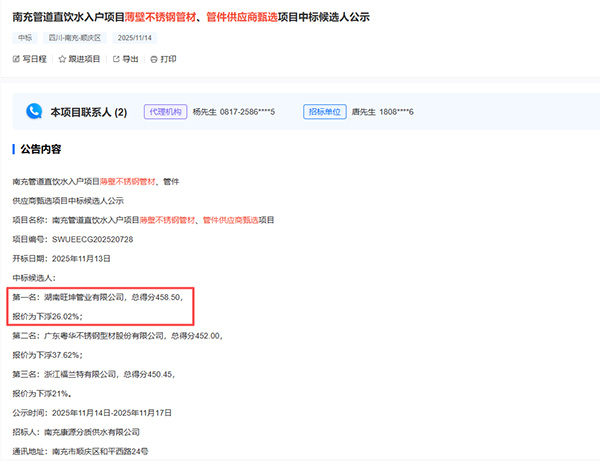
Task: Click the 代理机构 badge
Action: tap(164, 111)
